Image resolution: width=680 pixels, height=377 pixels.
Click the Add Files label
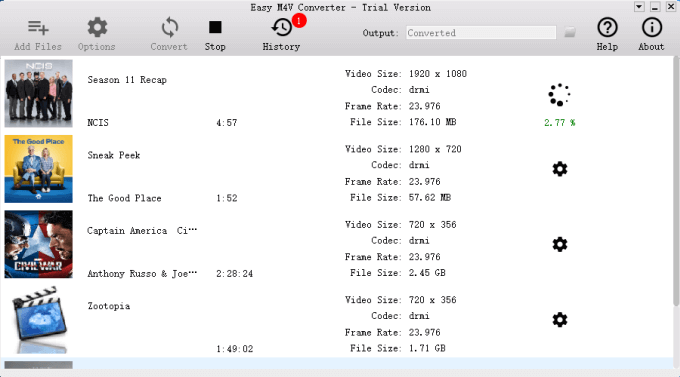[x=38, y=46]
